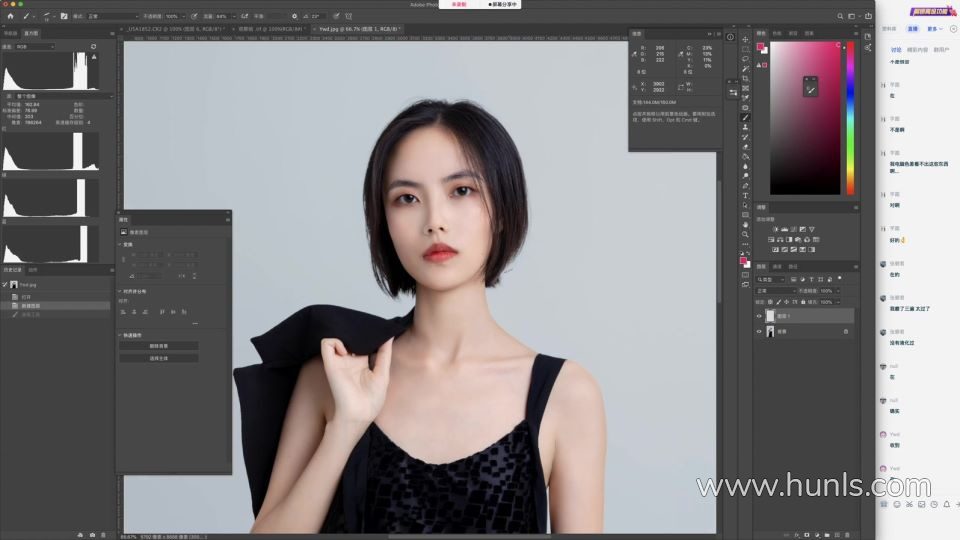
Task: Add a Brightness/Contrast adjustment
Action: [x=775, y=230]
